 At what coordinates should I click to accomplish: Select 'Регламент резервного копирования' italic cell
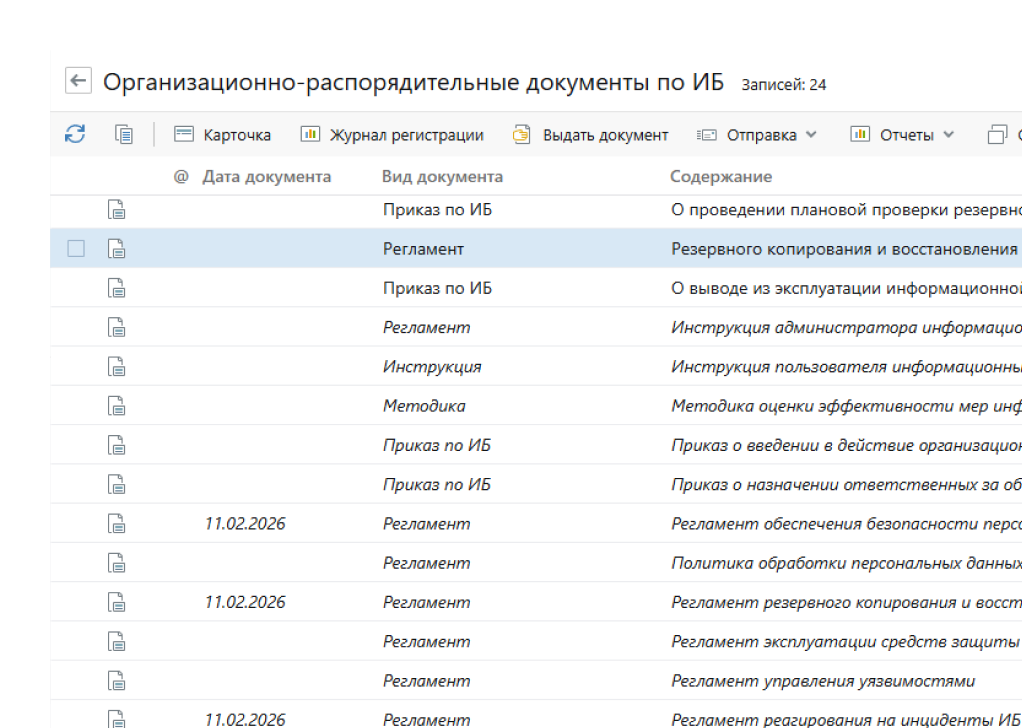pyautogui.click(x=846, y=602)
